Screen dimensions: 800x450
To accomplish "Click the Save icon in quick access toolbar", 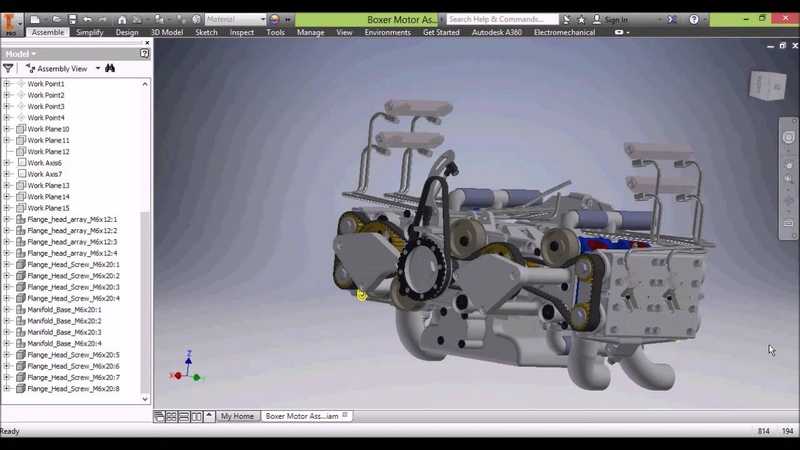I will [x=70, y=19].
